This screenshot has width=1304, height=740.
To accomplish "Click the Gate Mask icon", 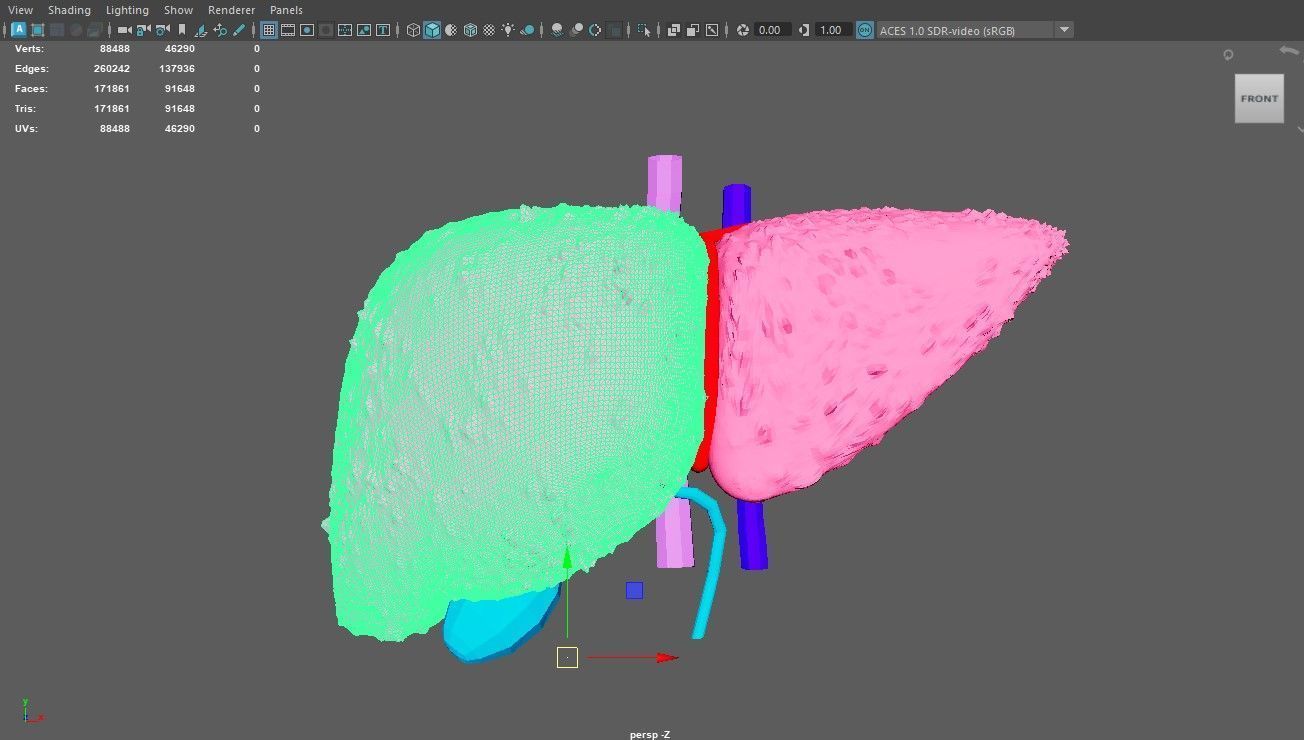I will [326, 30].
